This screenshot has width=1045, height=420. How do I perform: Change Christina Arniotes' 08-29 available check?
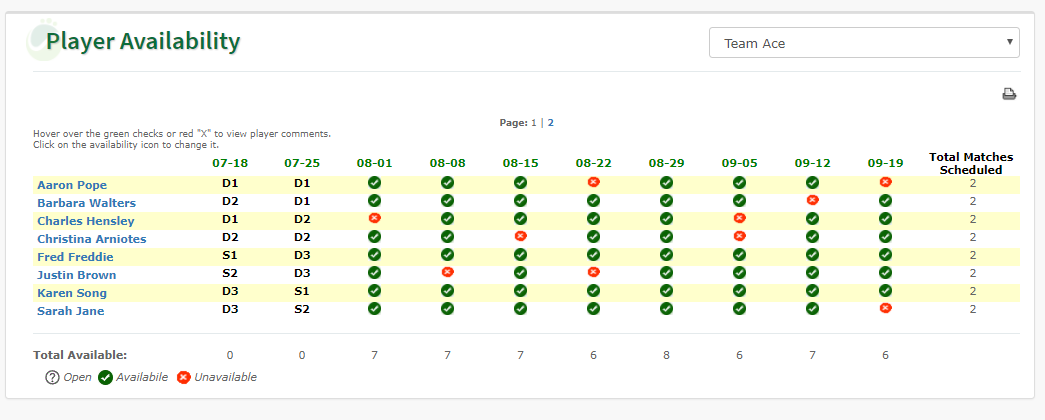click(666, 236)
